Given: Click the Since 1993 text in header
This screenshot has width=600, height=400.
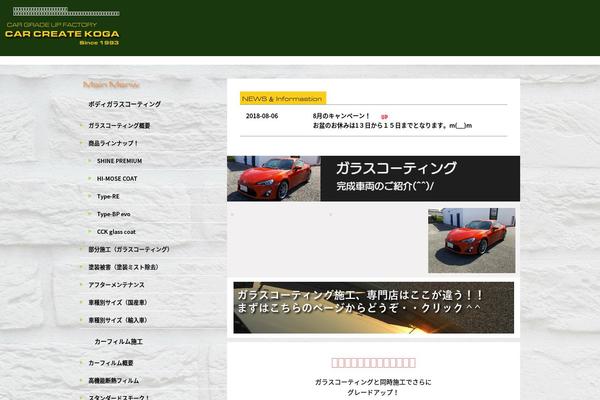Looking at the screenshot, I should 99,43.
